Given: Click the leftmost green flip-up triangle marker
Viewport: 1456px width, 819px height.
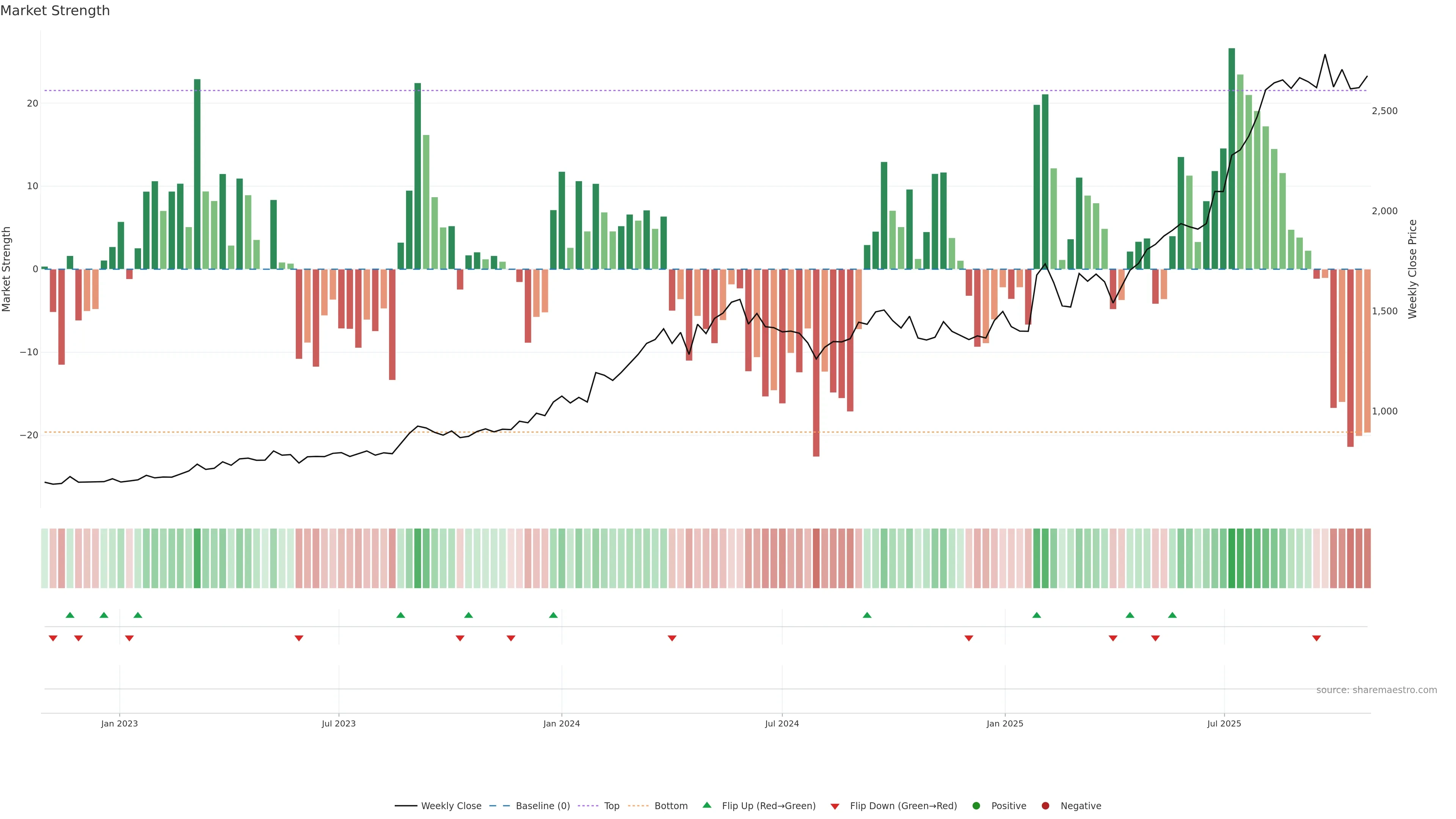Looking at the screenshot, I should point(70,615).
